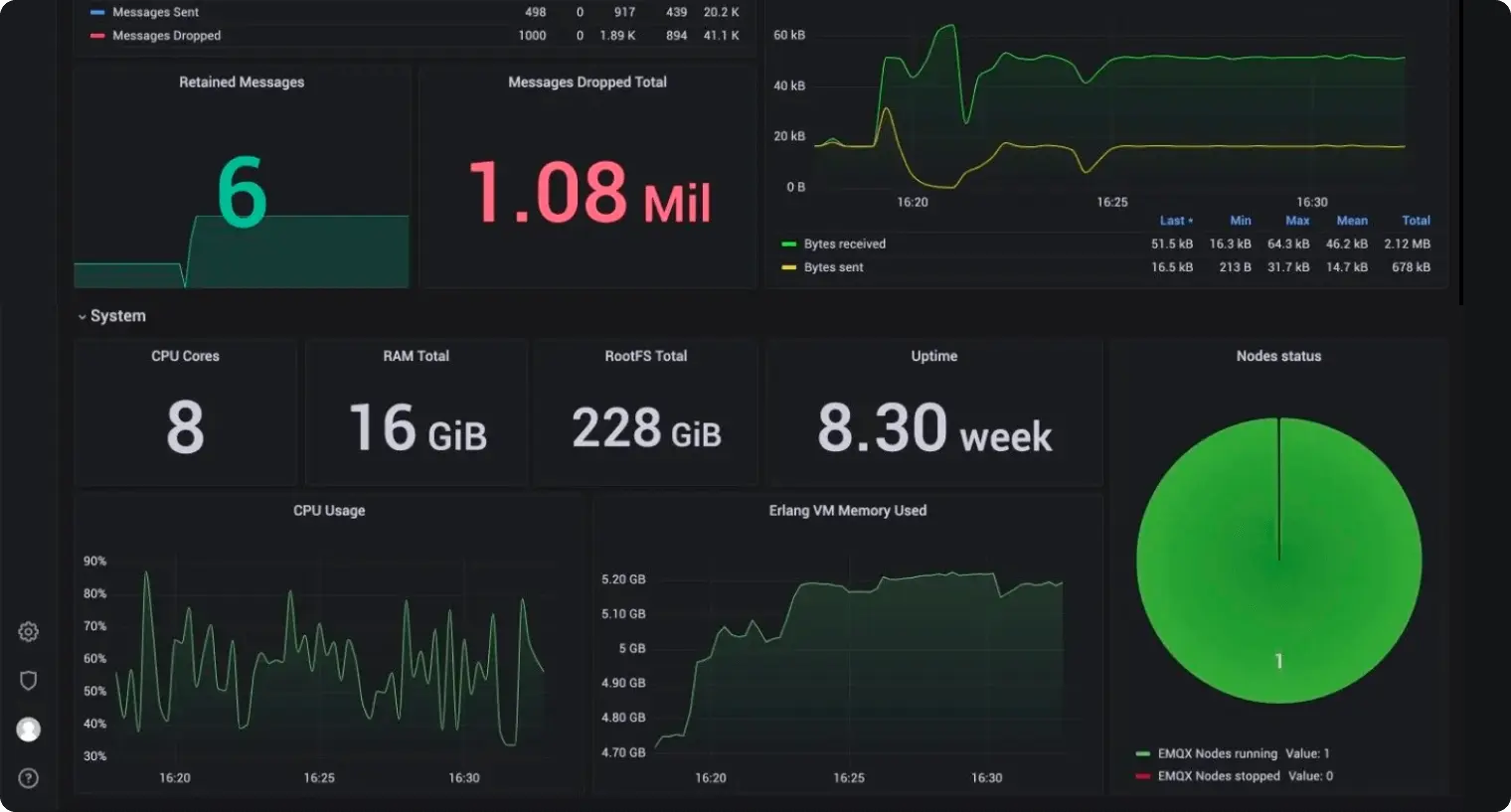This screenshot has width=1511, height=812.
Task: Open the Help question mark icon
Action: coord(29,778)
